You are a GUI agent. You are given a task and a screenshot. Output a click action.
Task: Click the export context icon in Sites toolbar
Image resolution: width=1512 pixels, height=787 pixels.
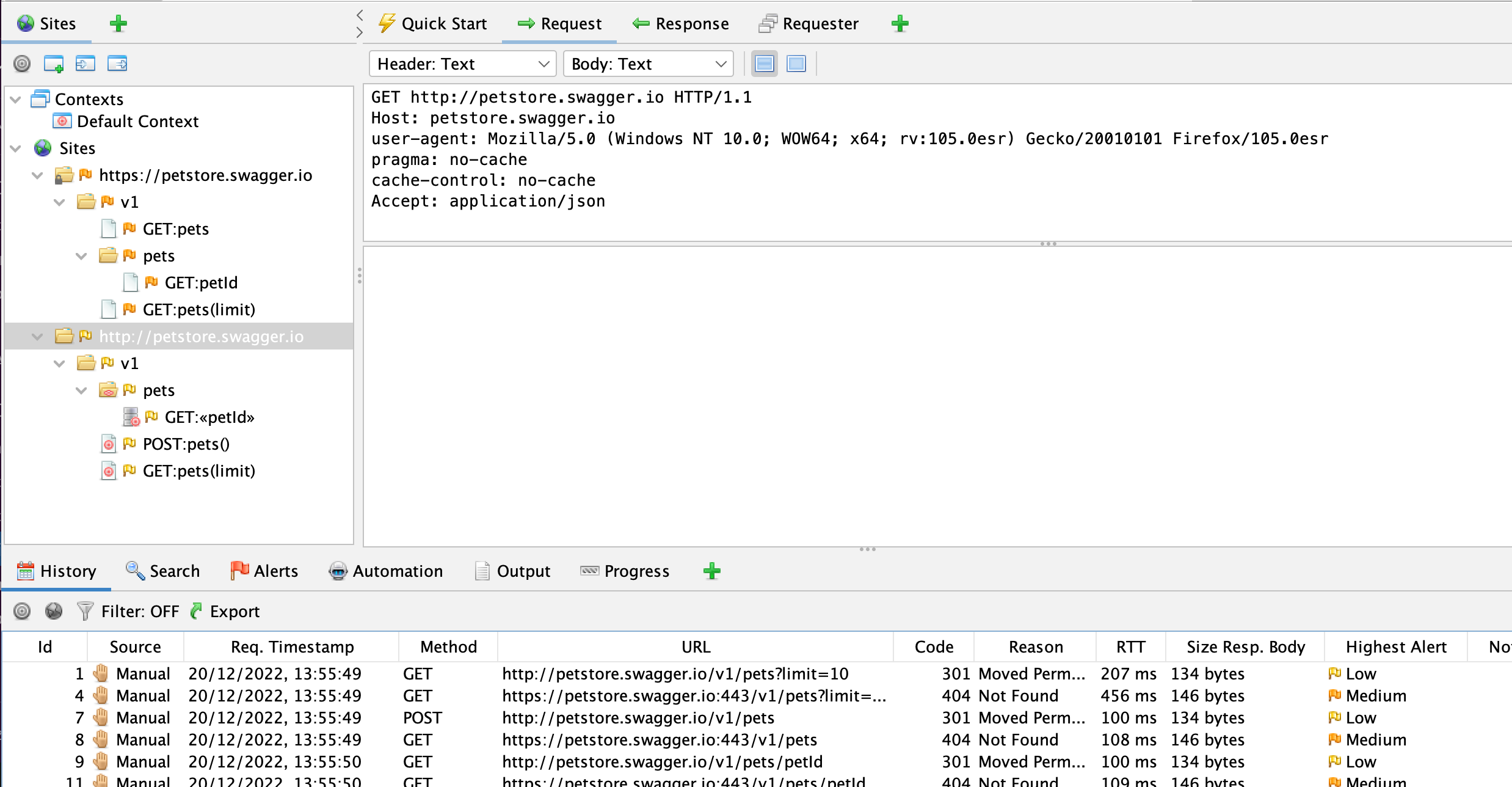coord(117,64)
